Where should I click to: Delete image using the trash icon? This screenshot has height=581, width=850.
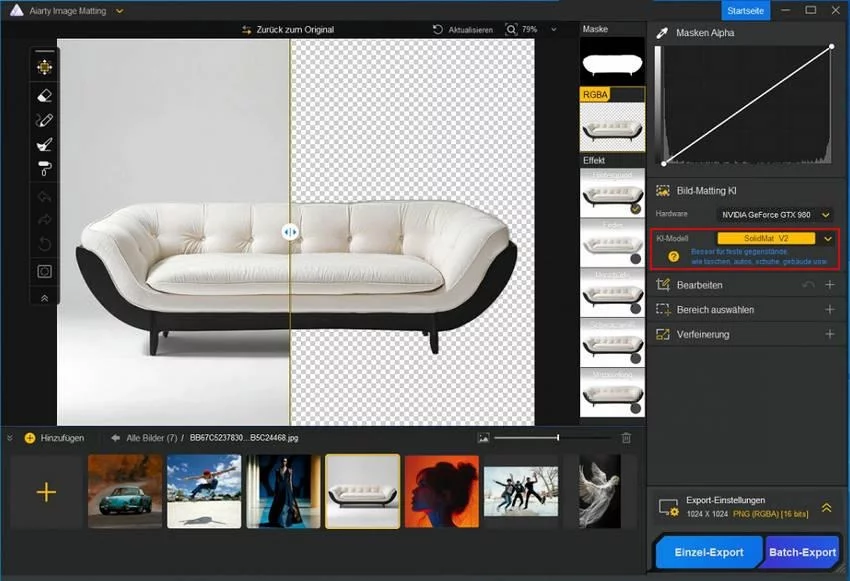(626, 438)
